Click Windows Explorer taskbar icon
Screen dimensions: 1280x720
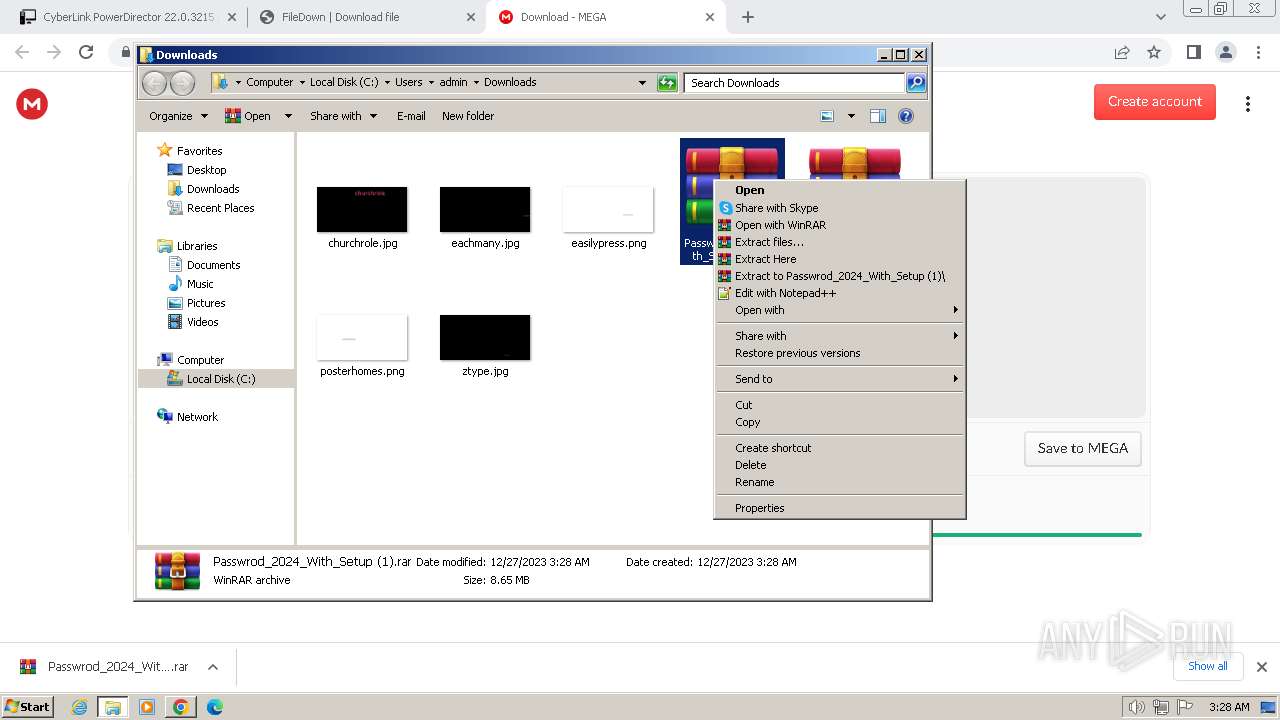113,707
